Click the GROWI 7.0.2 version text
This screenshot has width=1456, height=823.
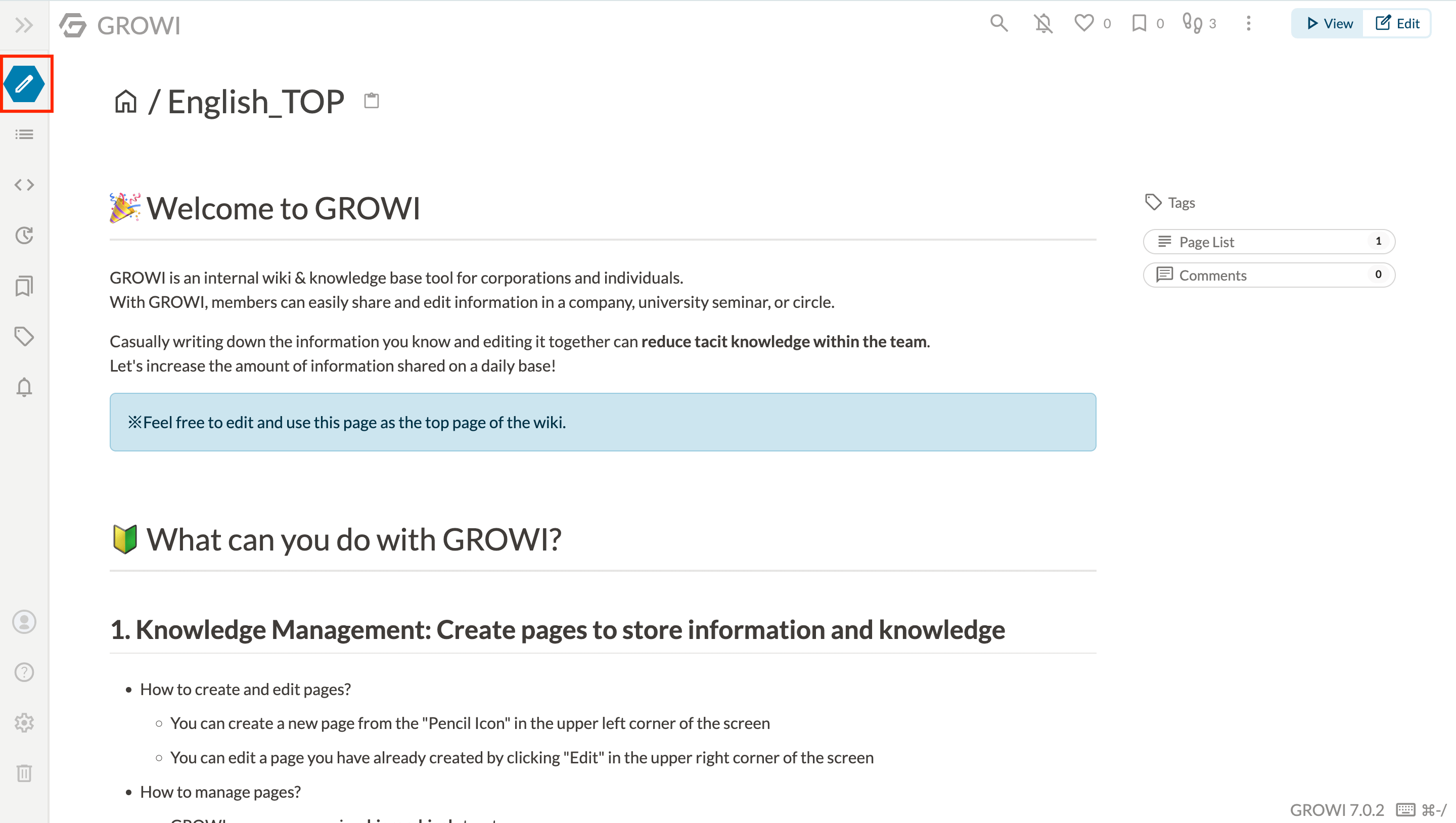pyautogui.click(x=1337, y=809)
